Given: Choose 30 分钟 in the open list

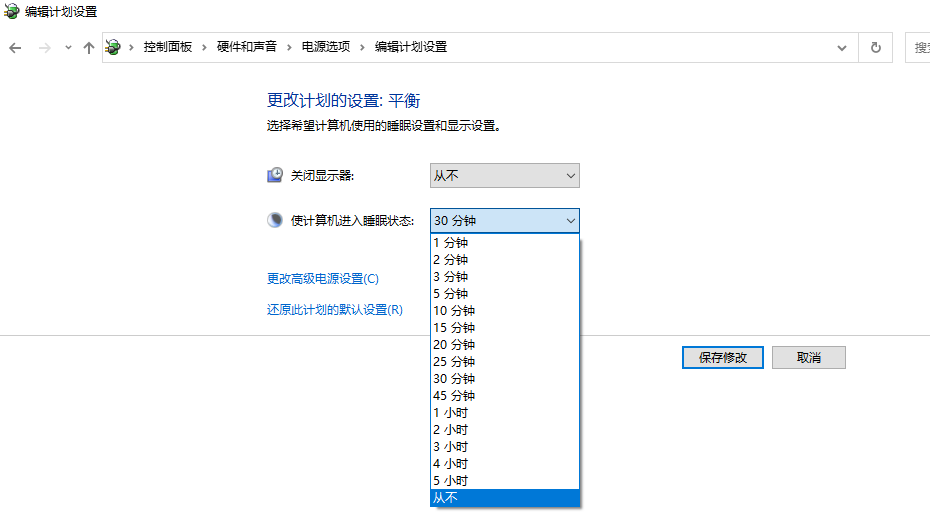Looking at the screenshot, I should [505, 379].
